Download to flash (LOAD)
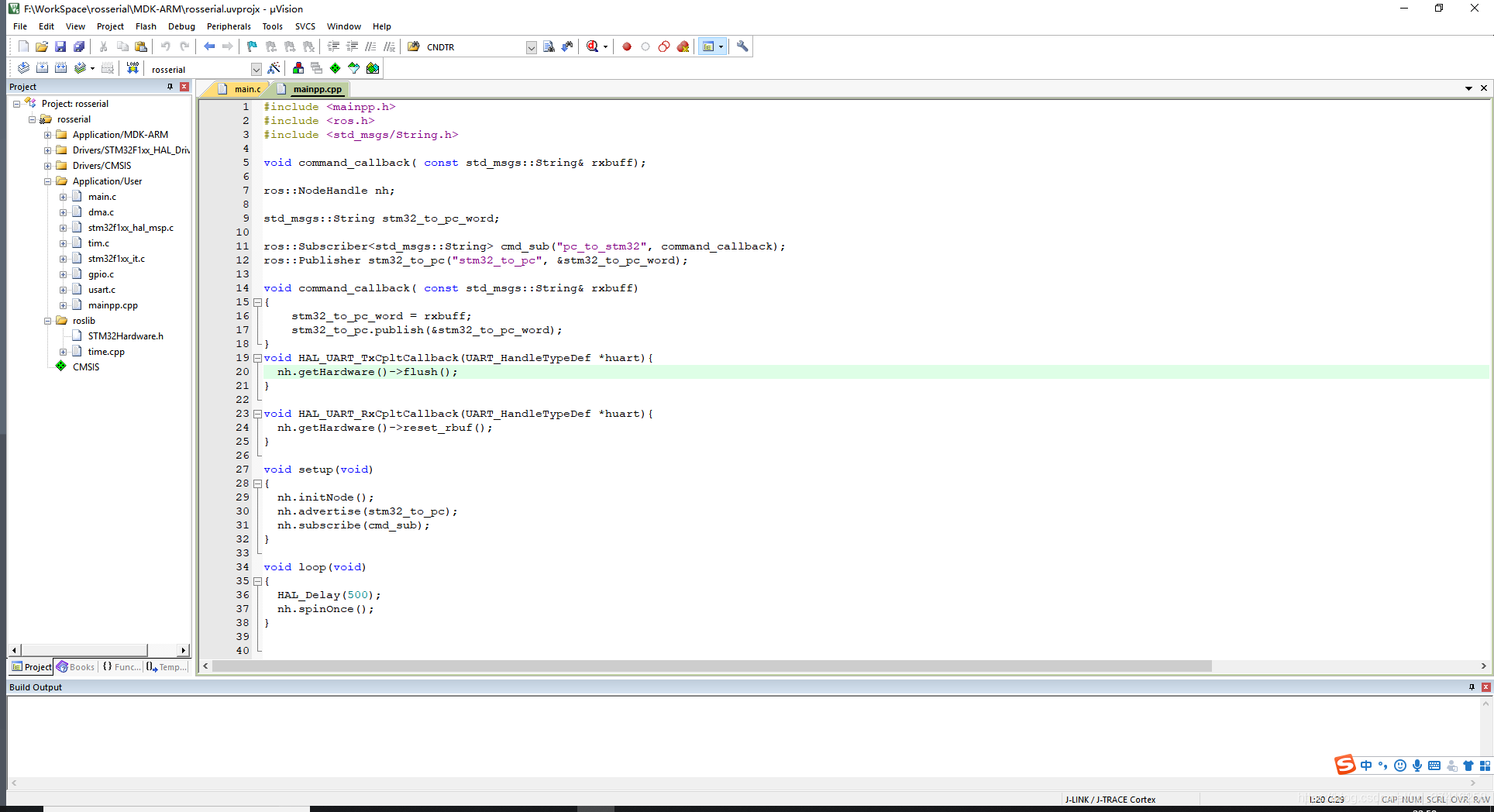 click(x=133, y=68)
